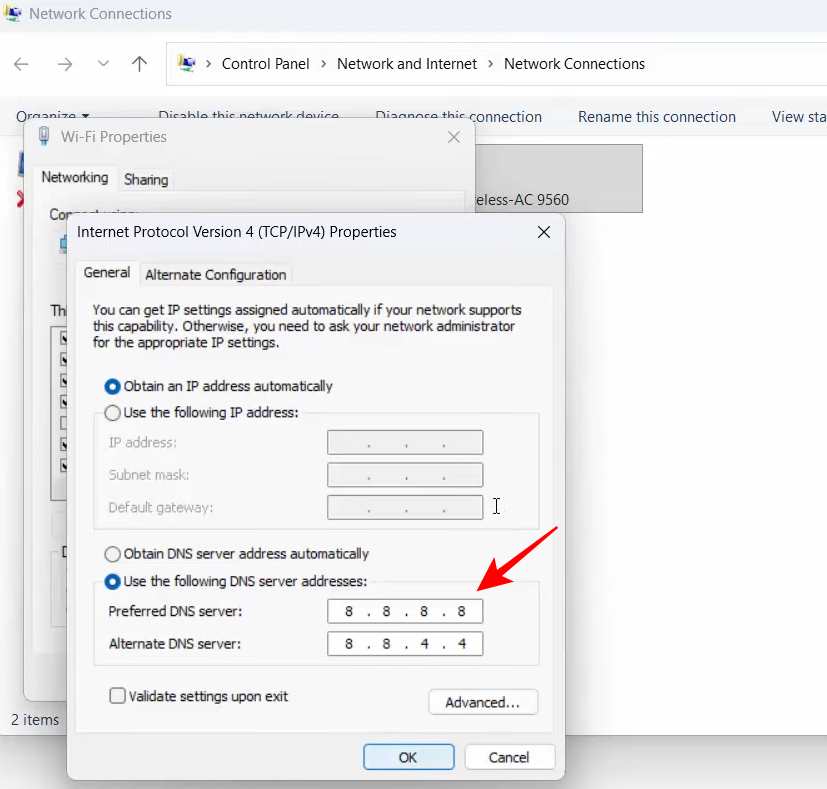Click the back navigation arrow
827x789 pixels.
click(21, 64)
